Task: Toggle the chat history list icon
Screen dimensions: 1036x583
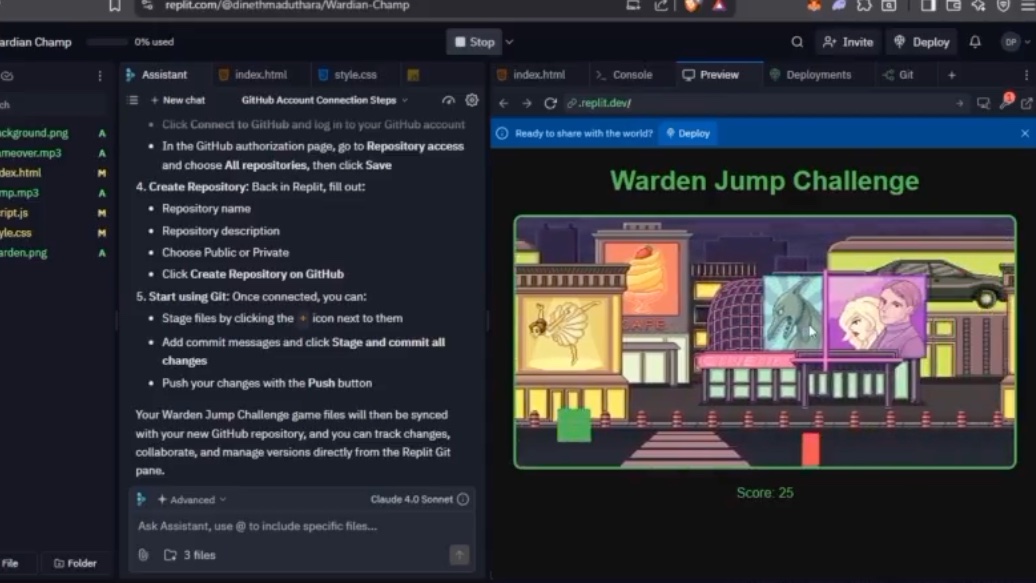Action: pyautogui.click(x=133, y=100)
